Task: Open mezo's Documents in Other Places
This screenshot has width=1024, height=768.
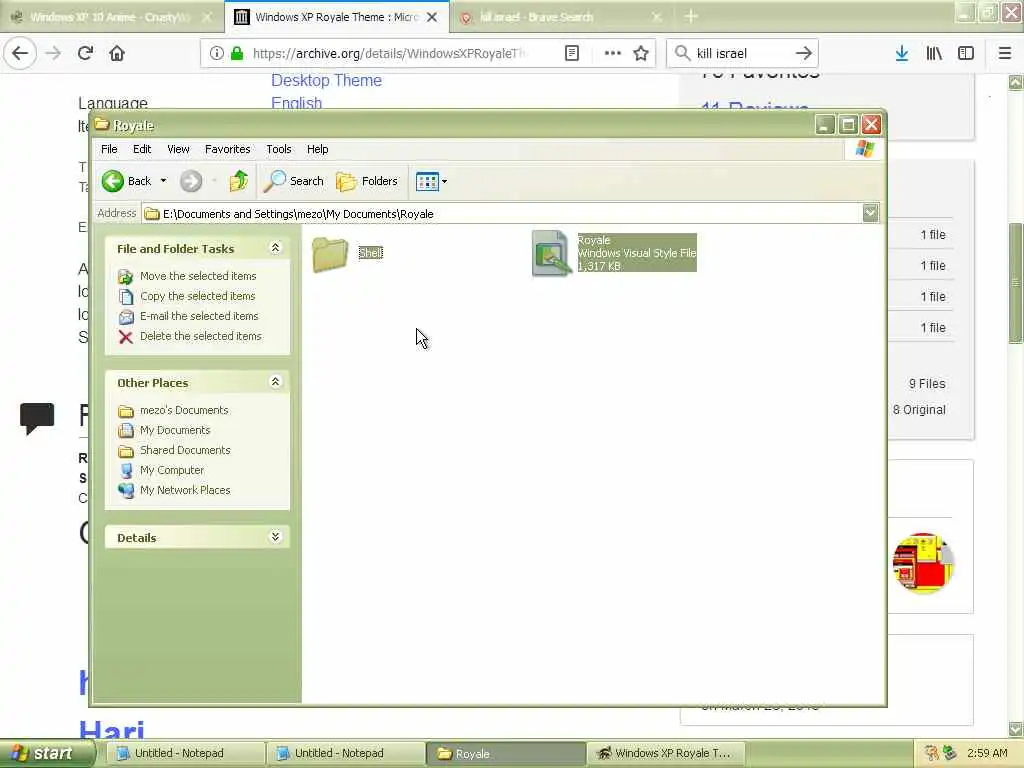Action: pyautogui.click(x=184, y=410)
